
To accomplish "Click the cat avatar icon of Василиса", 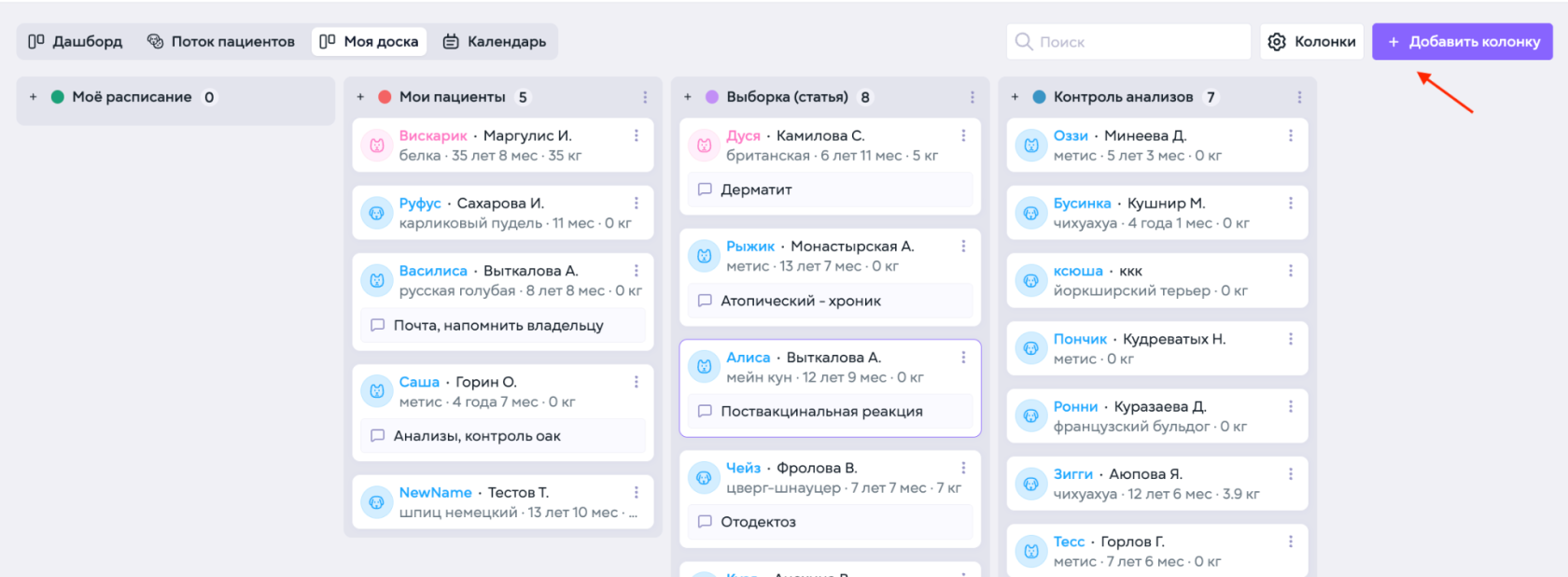I will point(377,280).
